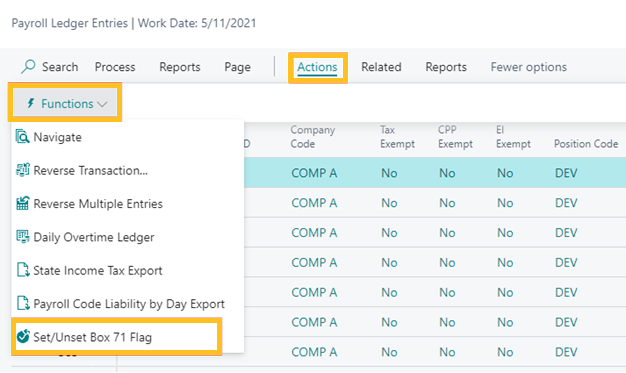Click the Functions lightning bolt icon
Viewport: 626px width, 373px height.
click(x=31, y=103)
